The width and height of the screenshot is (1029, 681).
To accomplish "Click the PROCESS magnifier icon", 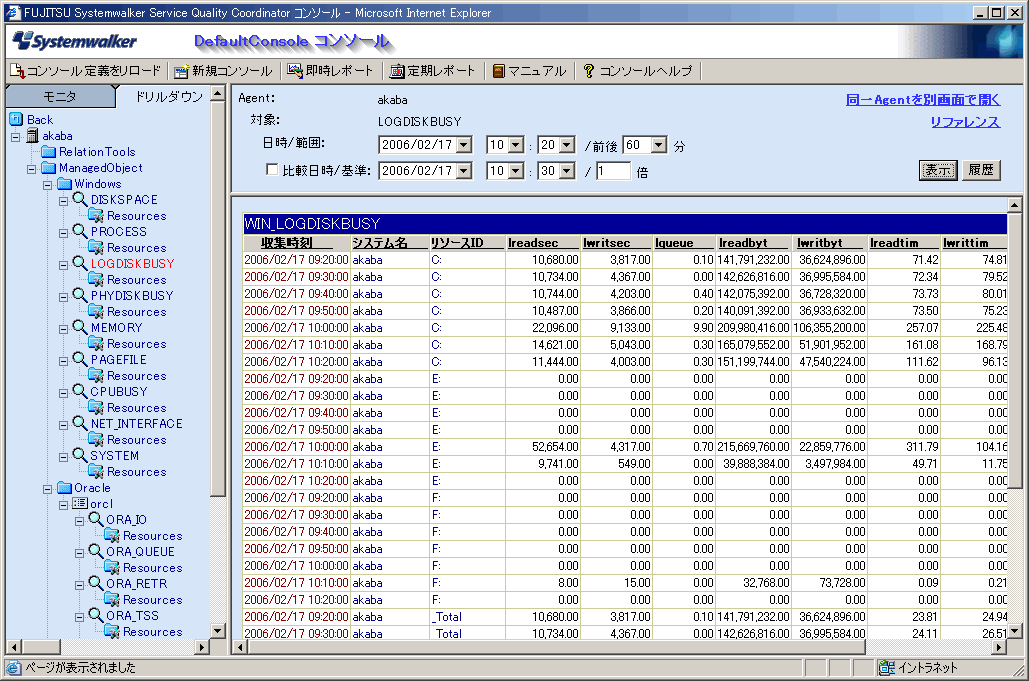I will click(x=80, y=231).
